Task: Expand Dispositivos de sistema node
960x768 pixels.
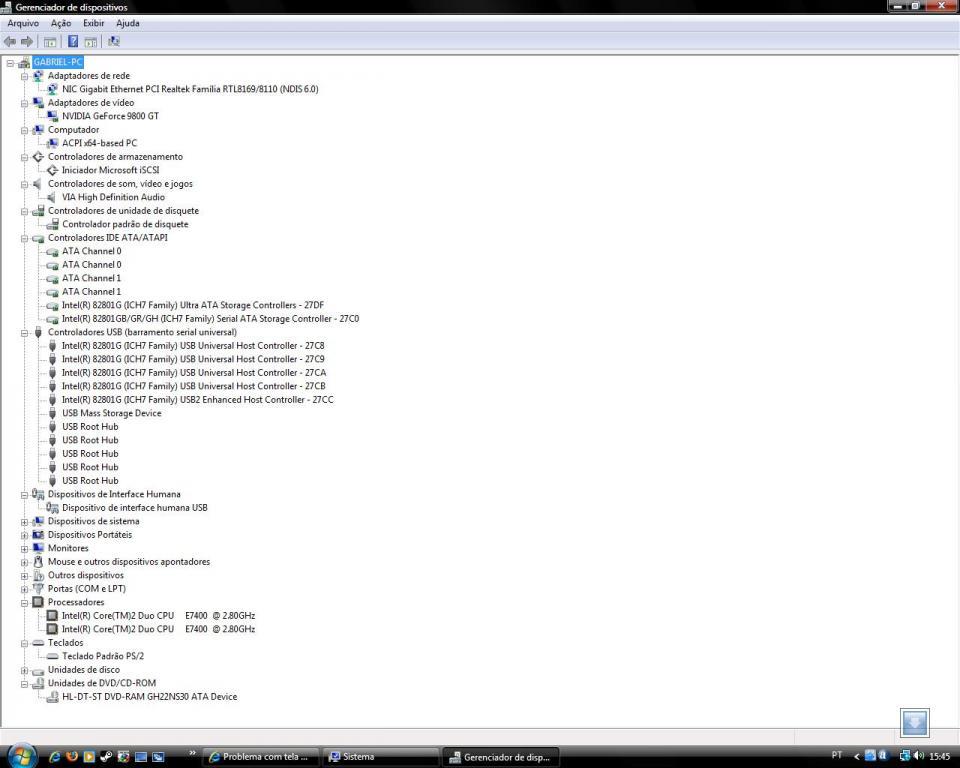Action: click(x=24, y=522)
